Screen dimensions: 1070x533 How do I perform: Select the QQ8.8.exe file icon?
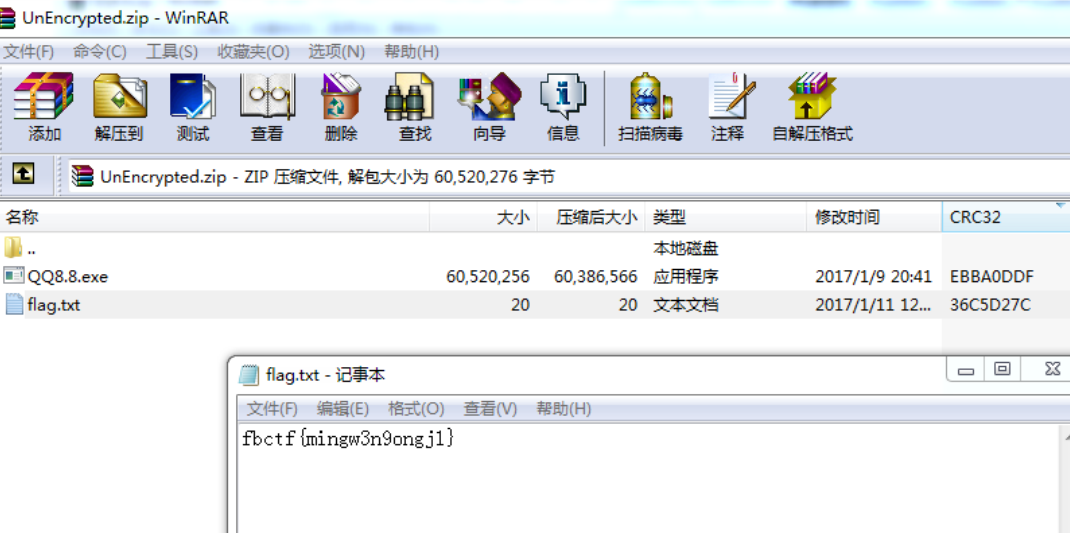pos(14,276)
